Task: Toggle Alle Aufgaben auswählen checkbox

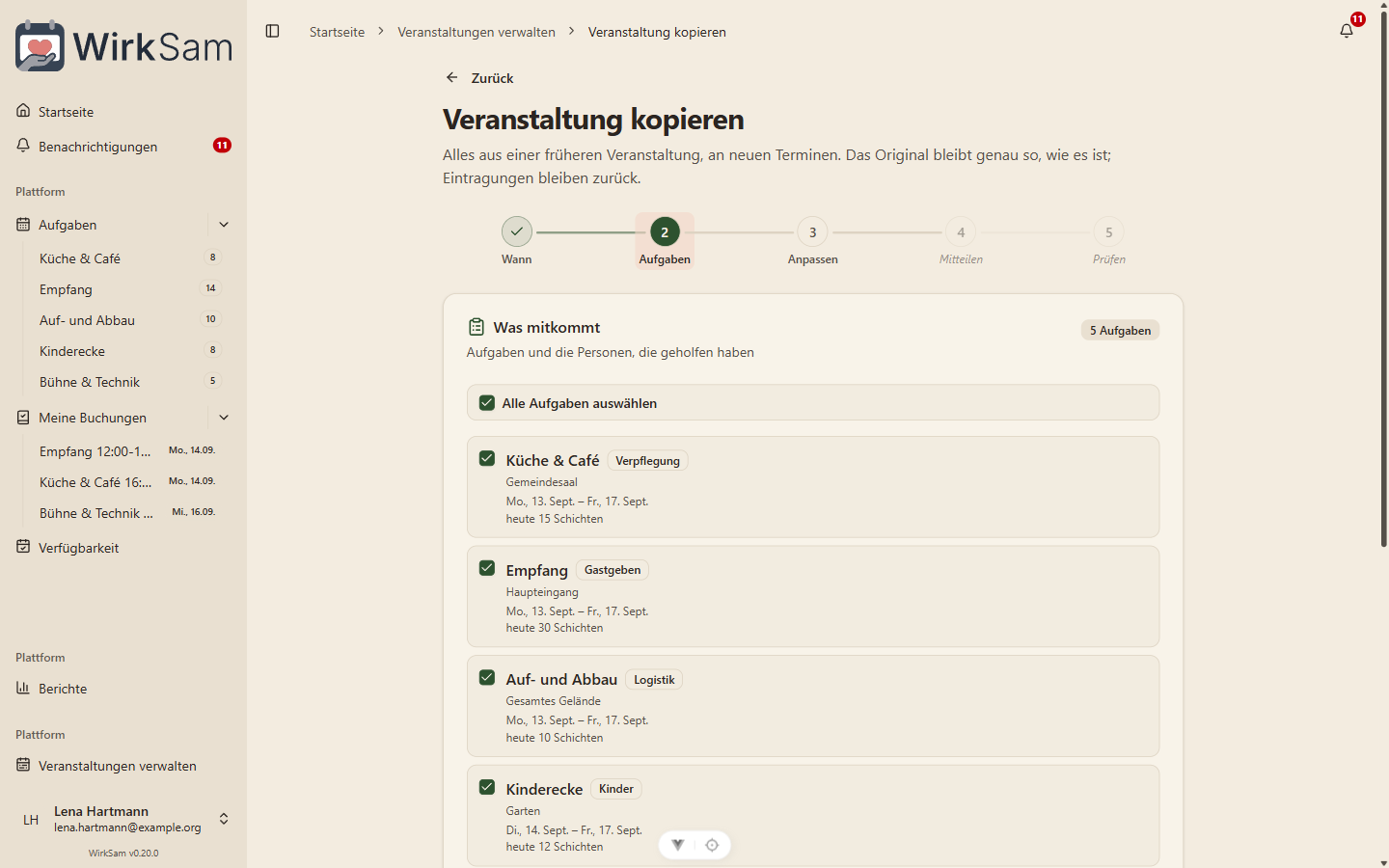Action: pos(487,403)
